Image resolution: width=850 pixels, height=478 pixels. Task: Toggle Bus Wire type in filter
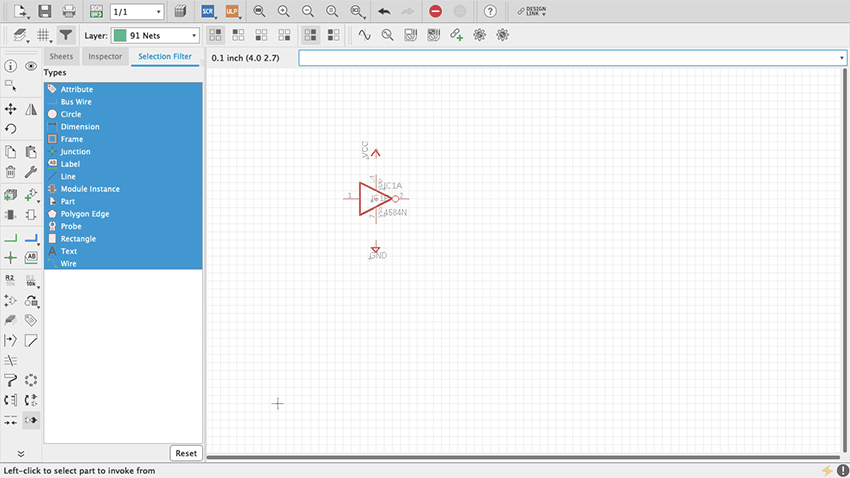click(123, 102)
